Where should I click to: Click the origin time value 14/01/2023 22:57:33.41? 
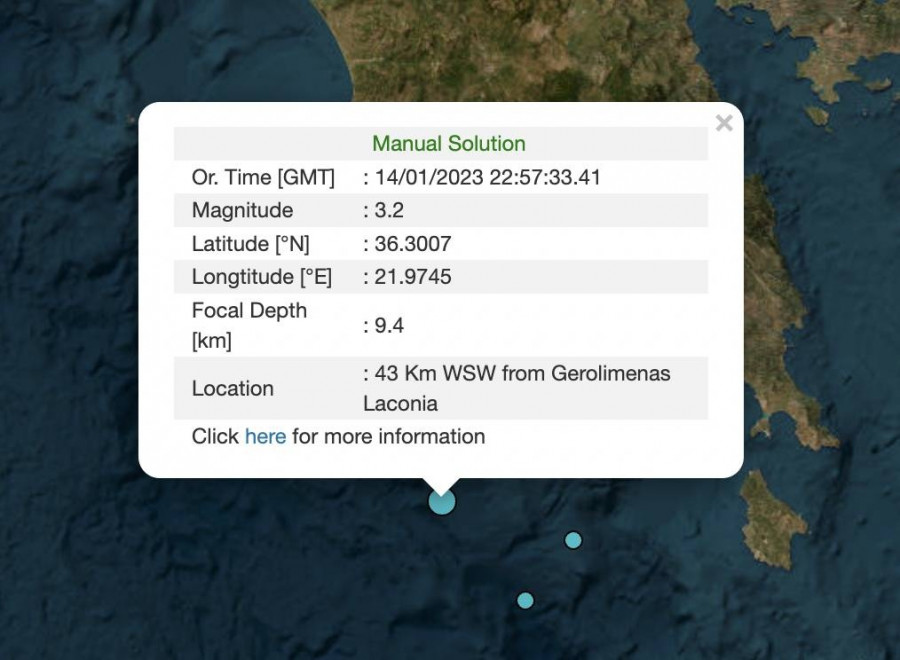pos(486,177)
